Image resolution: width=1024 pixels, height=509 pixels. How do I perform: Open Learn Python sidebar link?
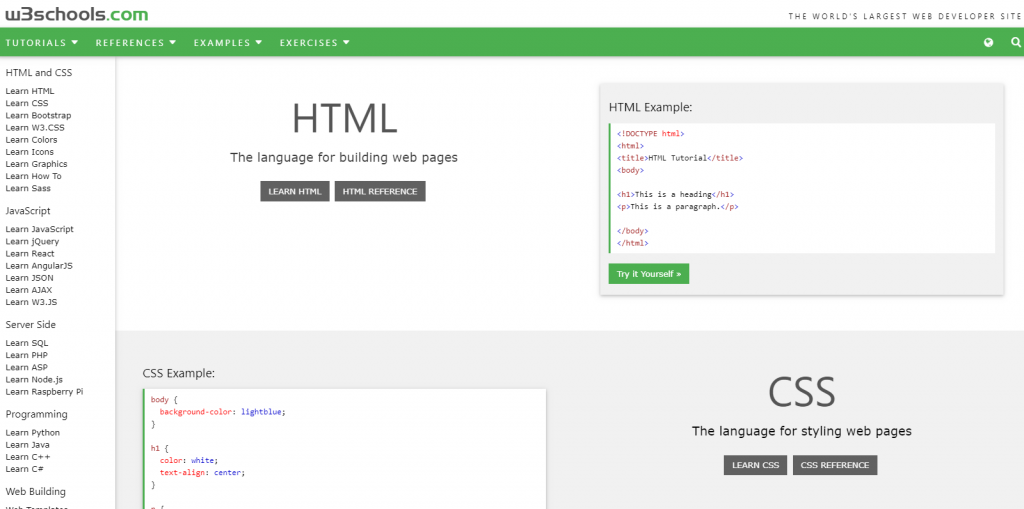coord(33,433)
